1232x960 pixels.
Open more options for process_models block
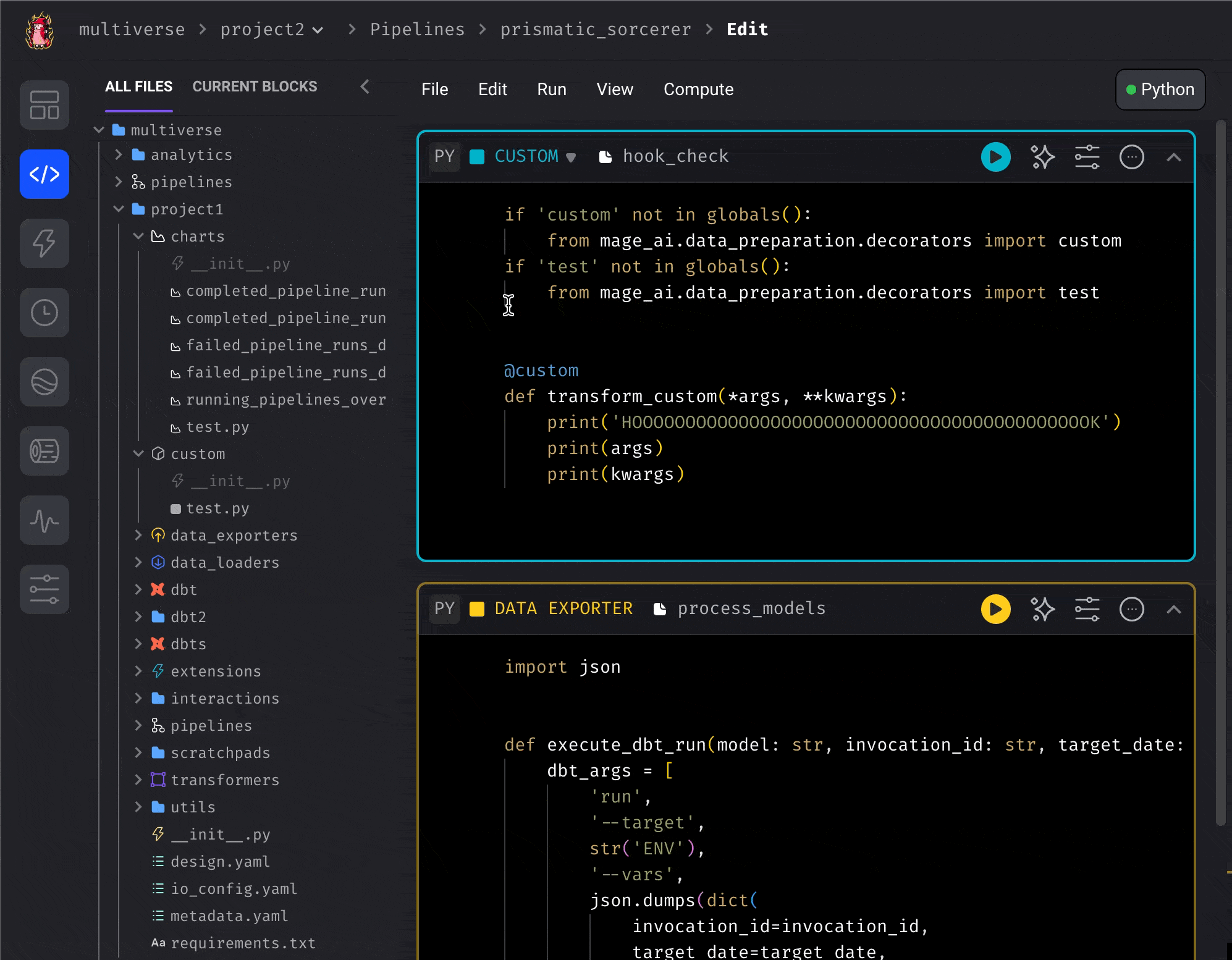[x=1132, y=609]
